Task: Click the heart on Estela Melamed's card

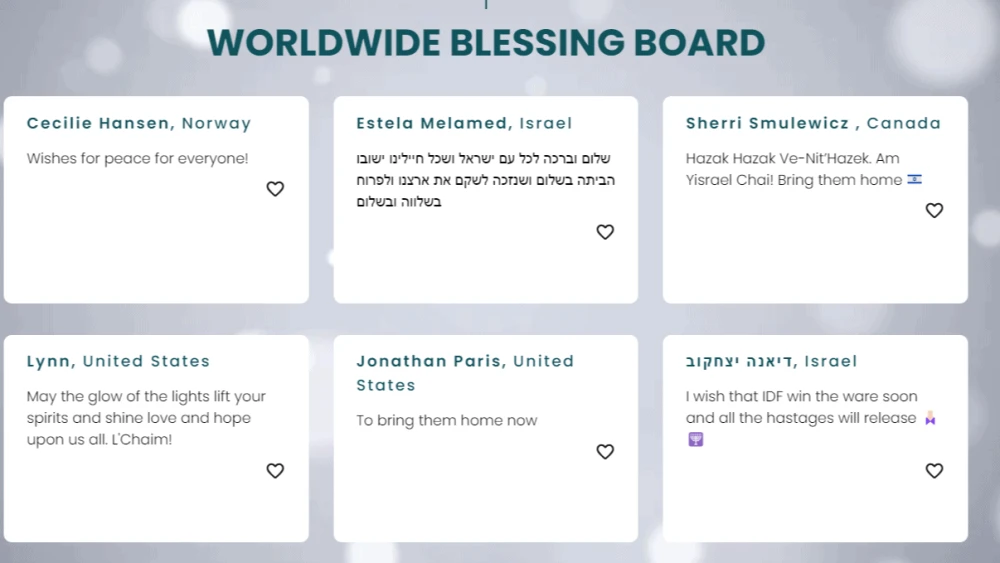Action: pos(605,232)
